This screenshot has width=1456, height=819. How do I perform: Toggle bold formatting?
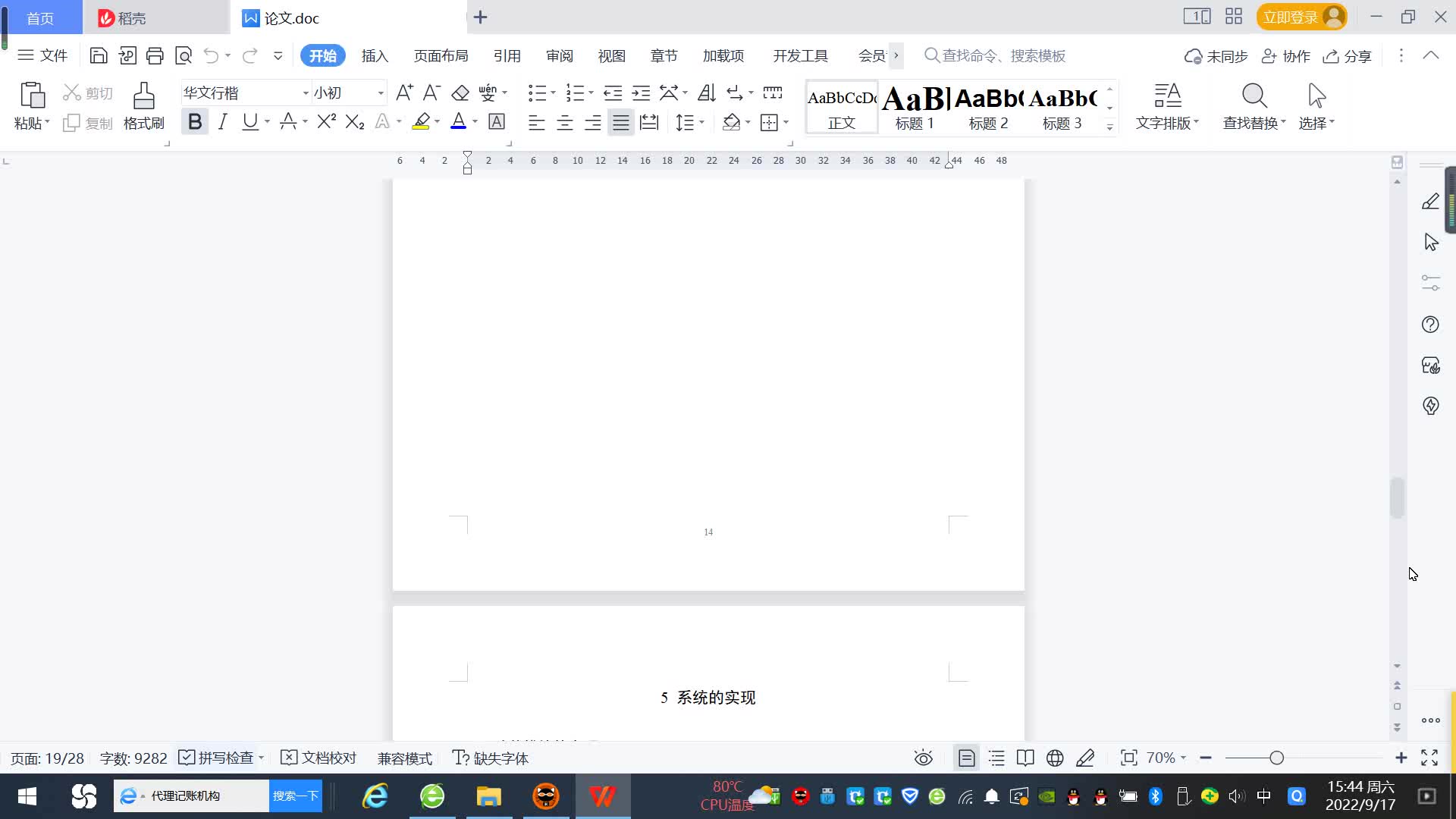[x=195, y=121]
